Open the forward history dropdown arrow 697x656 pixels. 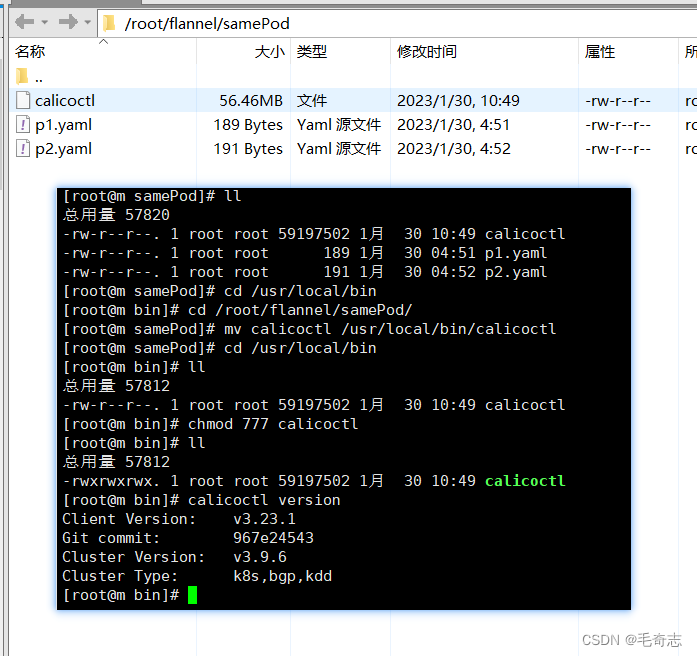88,22
